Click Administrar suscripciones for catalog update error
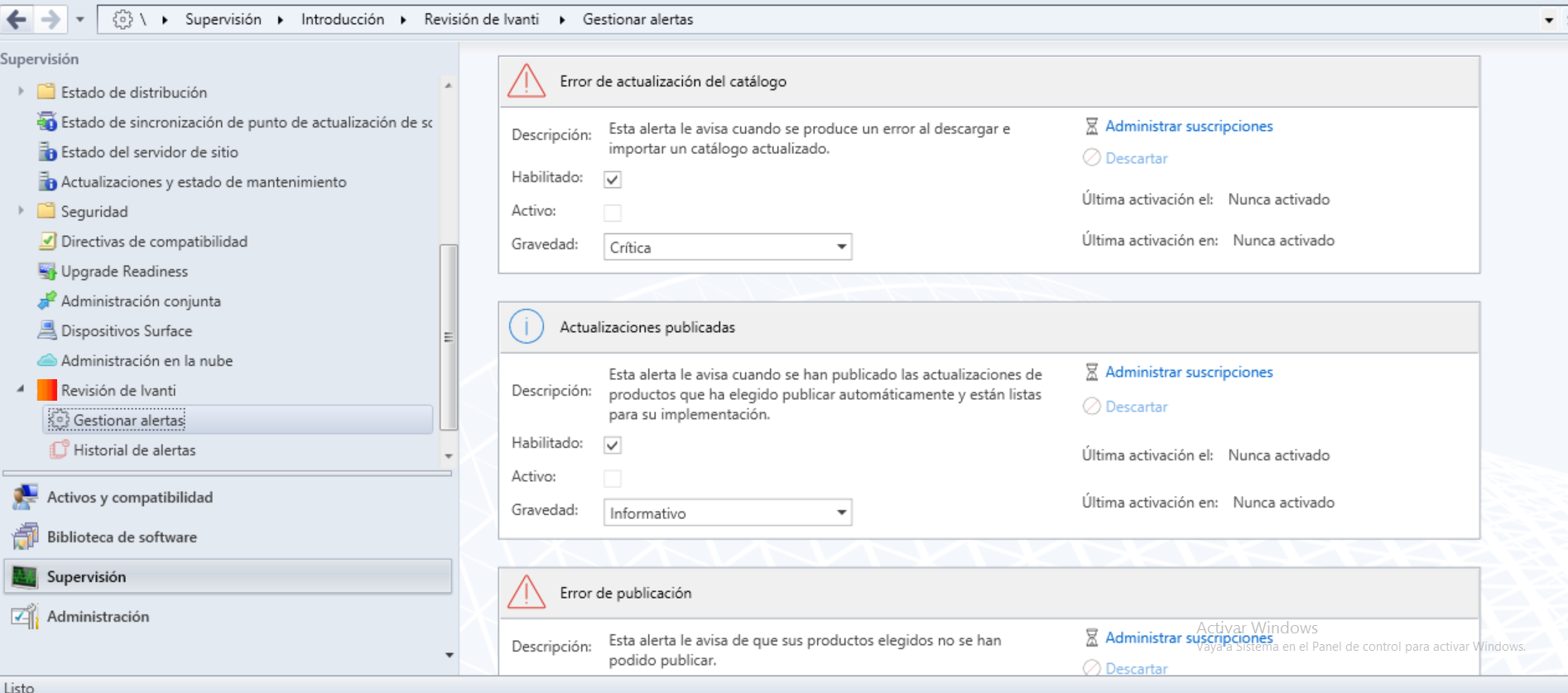This screenshot has width=1568, height=693. coord(1188,127)
